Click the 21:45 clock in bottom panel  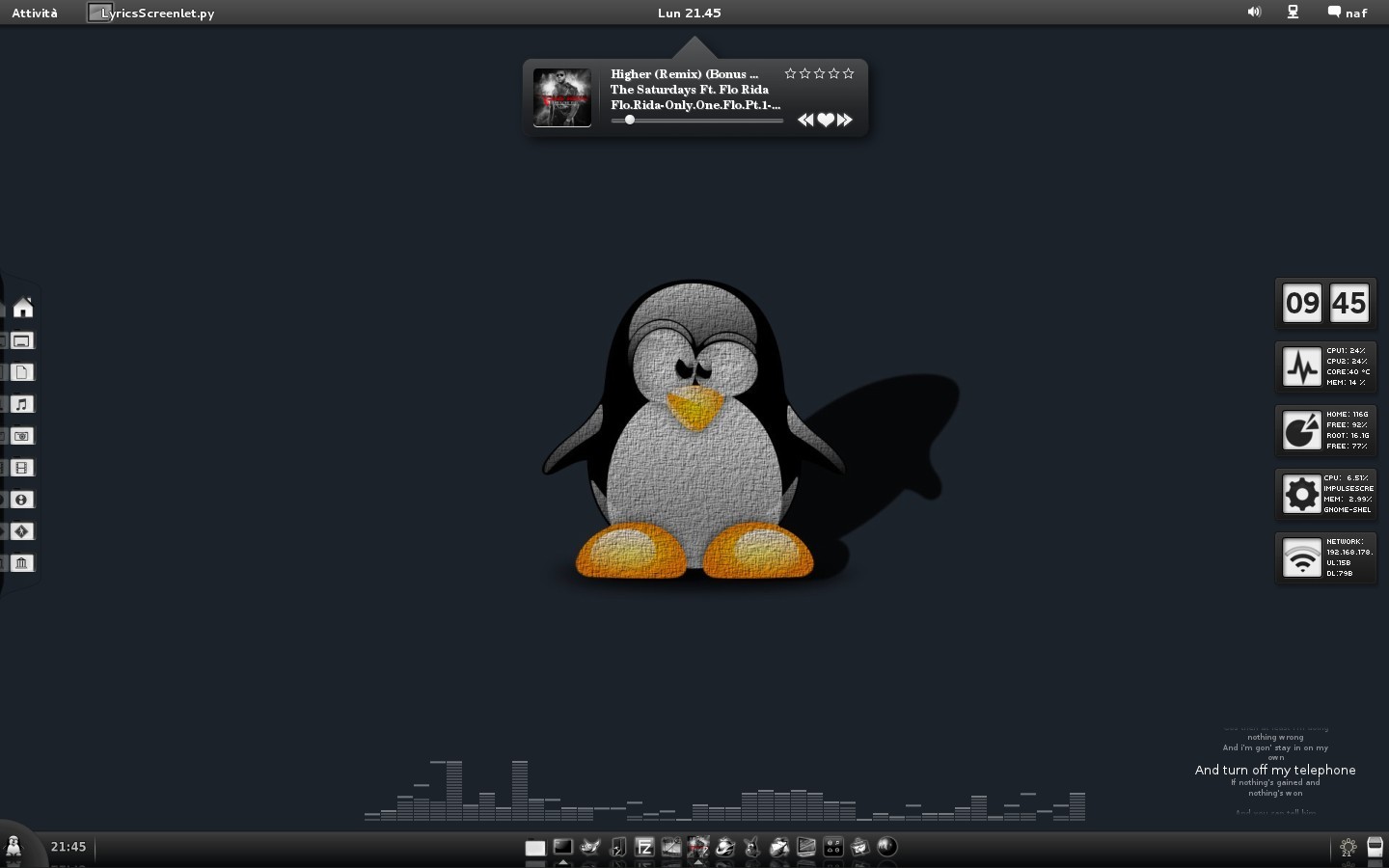(x=68, y=847)
